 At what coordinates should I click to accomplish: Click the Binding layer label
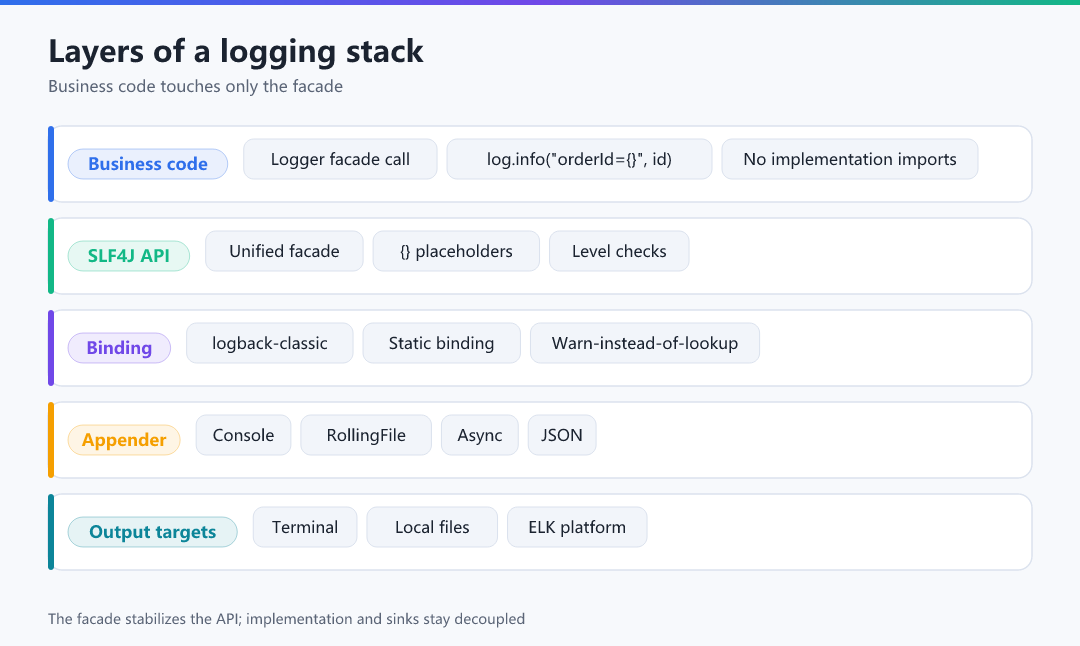119,348
